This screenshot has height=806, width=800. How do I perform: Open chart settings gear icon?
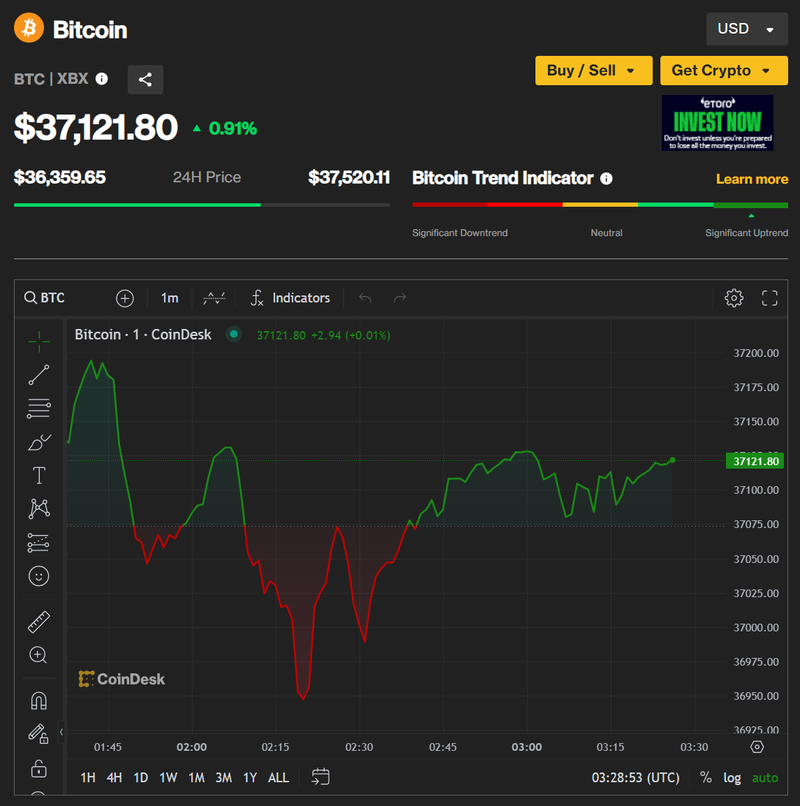point(734,298)
